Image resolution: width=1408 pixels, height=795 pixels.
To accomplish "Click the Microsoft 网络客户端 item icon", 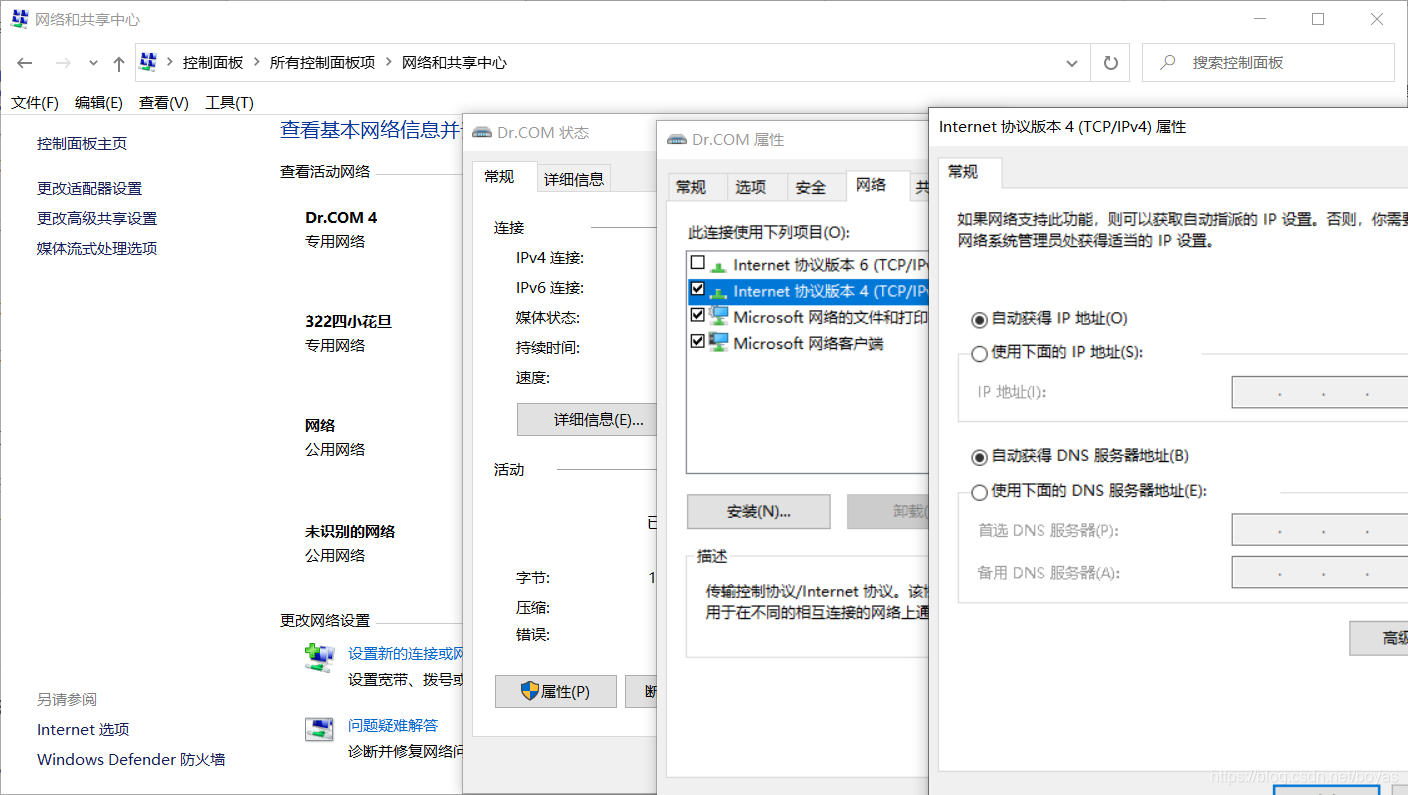I will click(x=719, y=342).
